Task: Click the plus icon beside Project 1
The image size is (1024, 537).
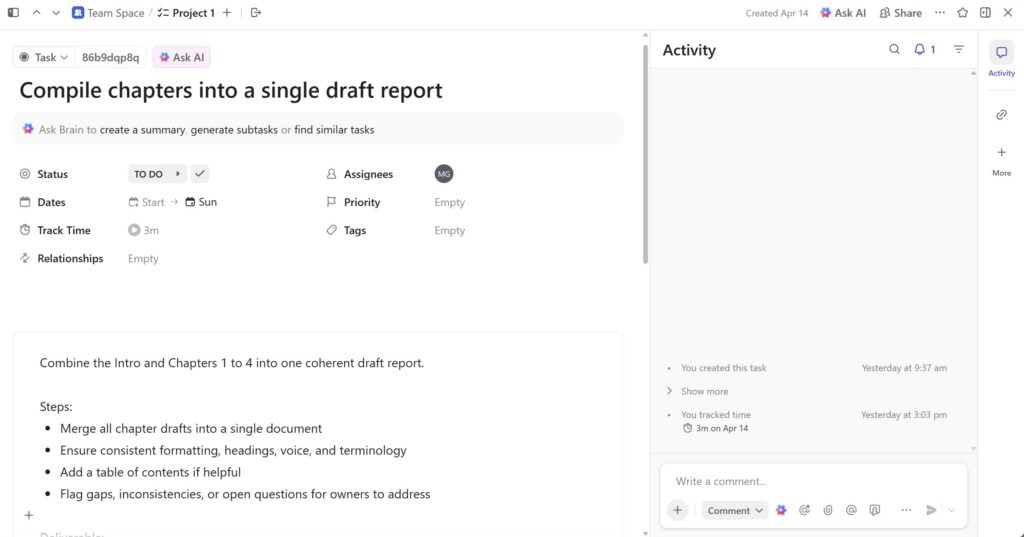Action: coord(227,12)
